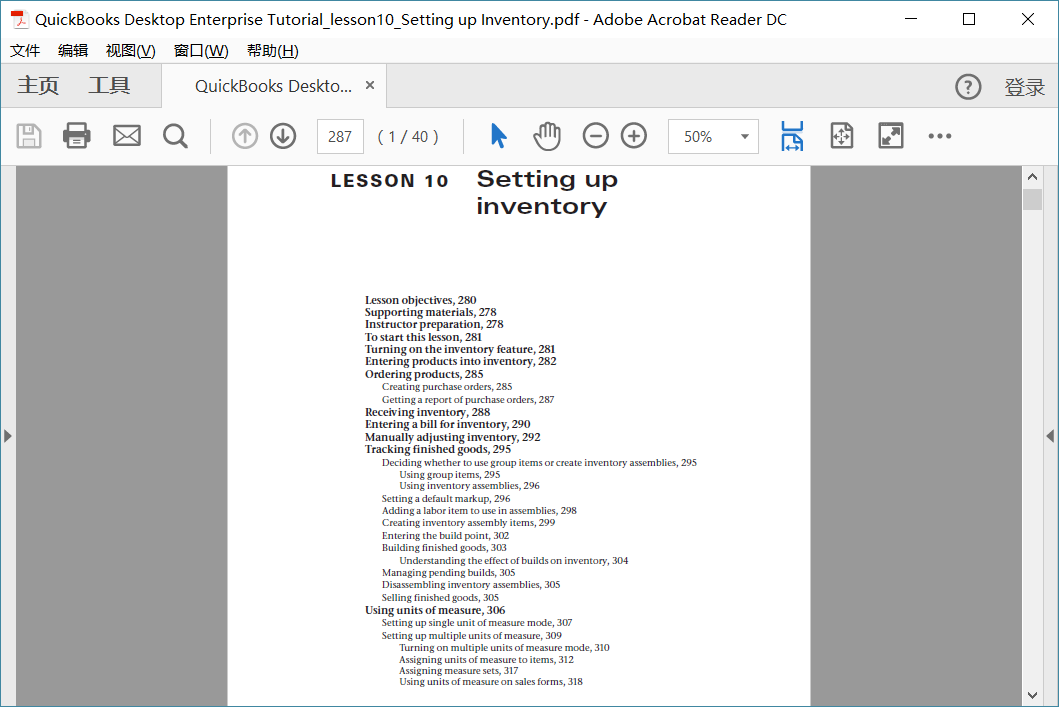Screen dimensions: 1059x707
Task: Select the QuickBooks Deskto... document tab
Action: point(274,86)
